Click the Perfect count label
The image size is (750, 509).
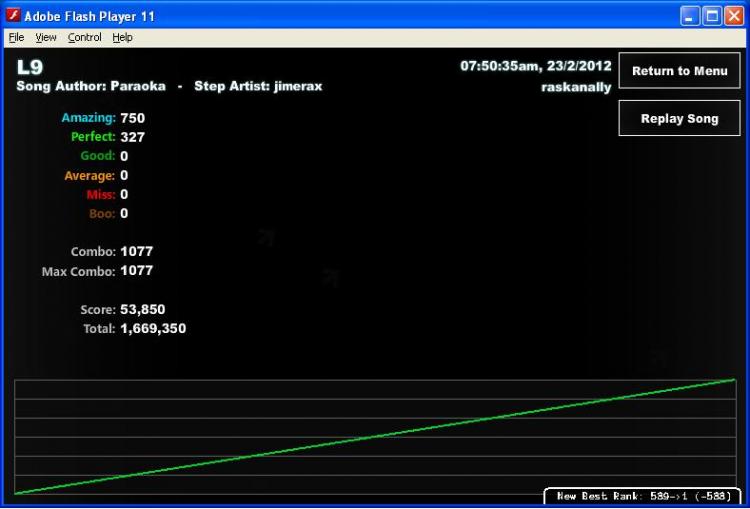pos(93,137)
